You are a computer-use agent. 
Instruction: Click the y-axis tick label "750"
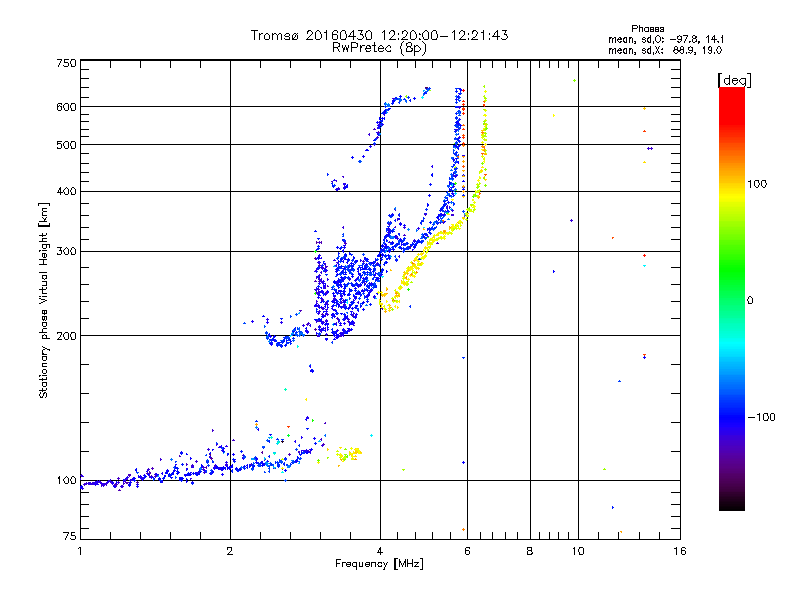(66, 63)
